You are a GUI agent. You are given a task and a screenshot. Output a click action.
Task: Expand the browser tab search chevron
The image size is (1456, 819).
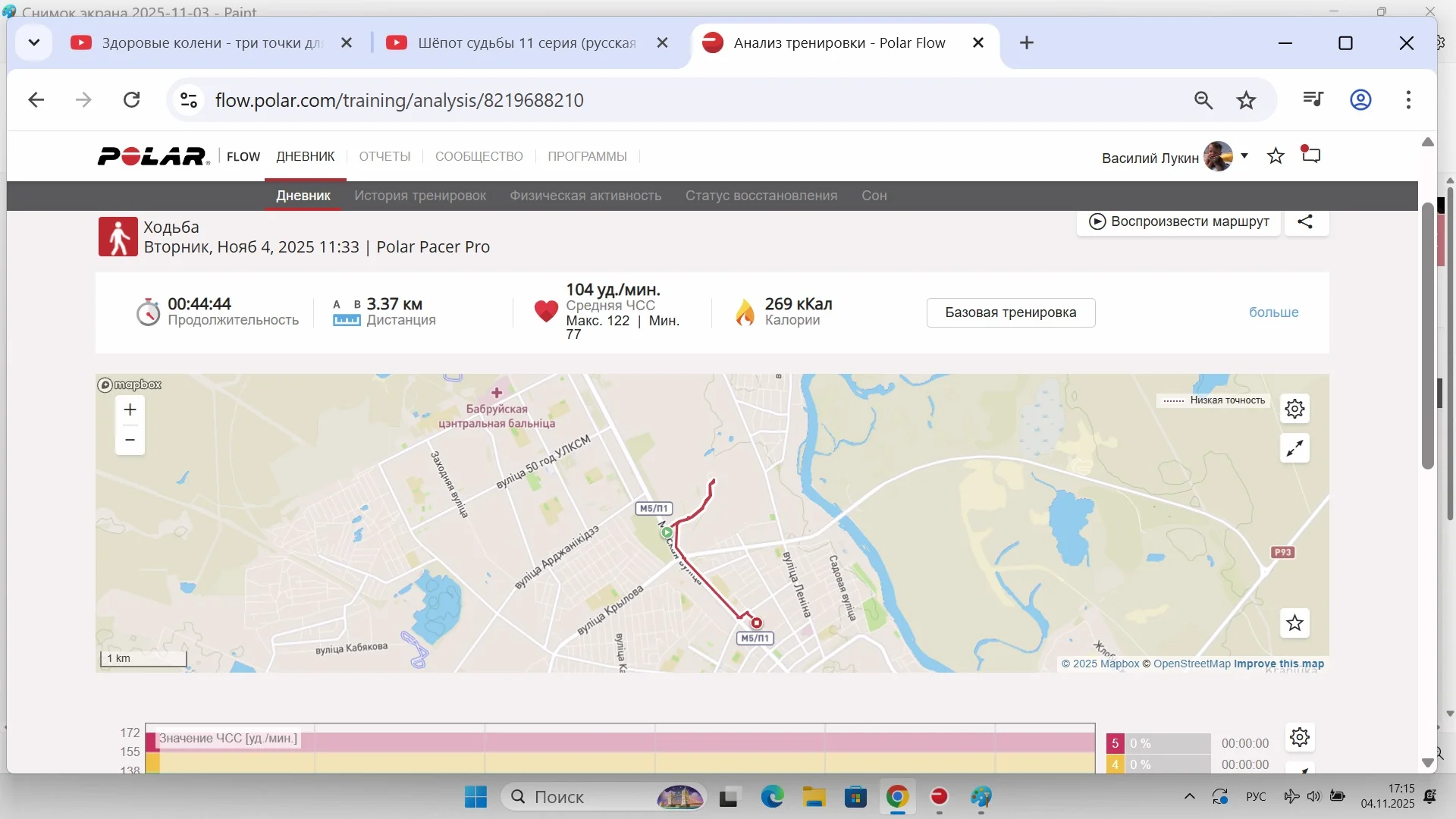pyautogui.click(x=33, y=42)
